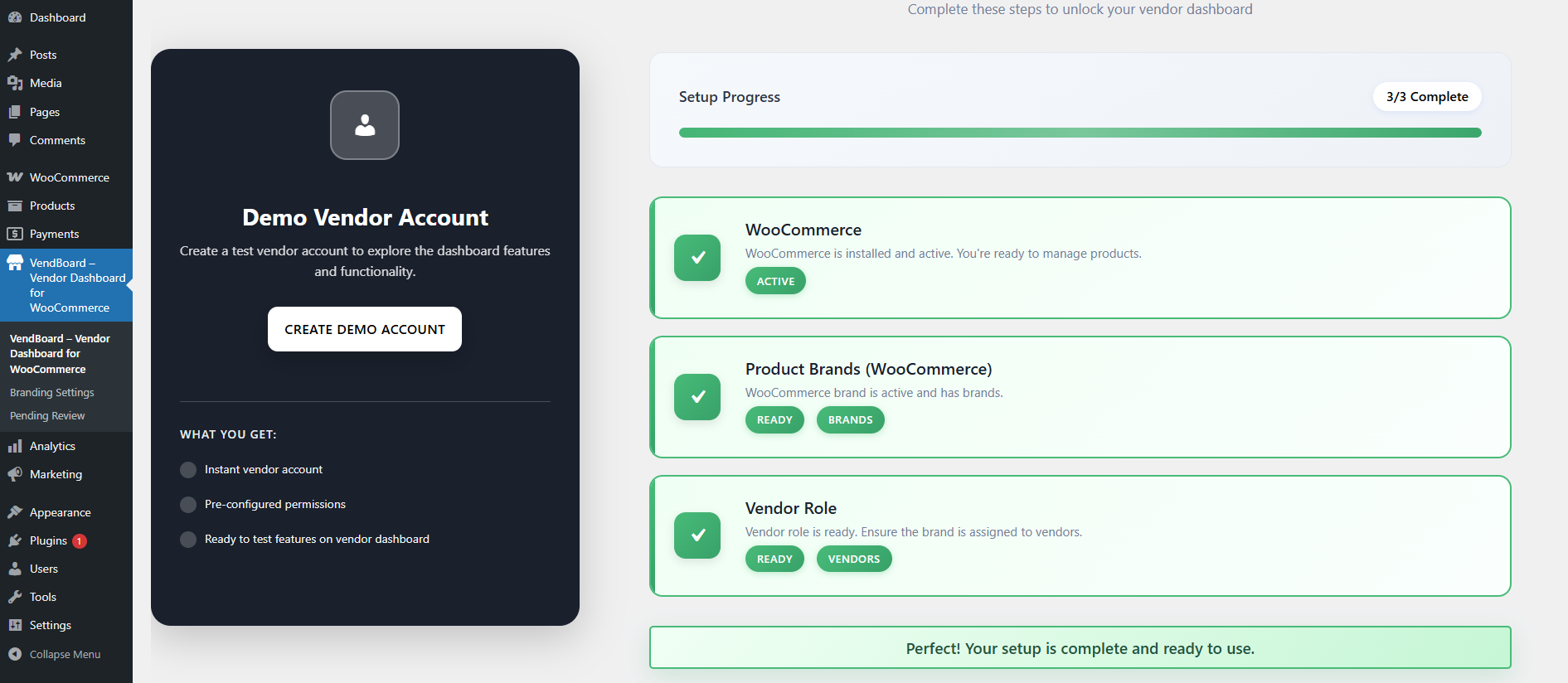Click the Collapse Menu arrow icon

(x=15, y=654)
